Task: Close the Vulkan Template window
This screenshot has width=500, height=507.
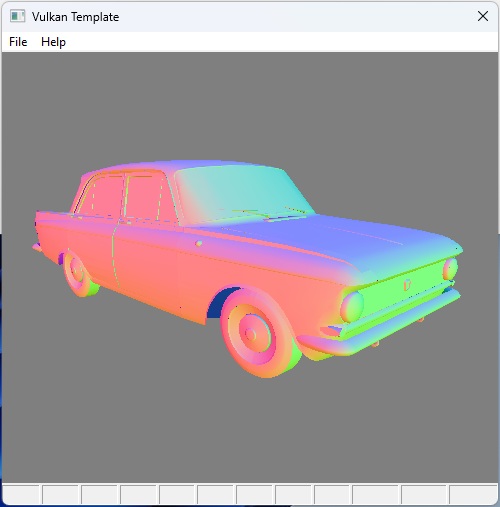Action: pyautogui.click(x=483, y=16)
